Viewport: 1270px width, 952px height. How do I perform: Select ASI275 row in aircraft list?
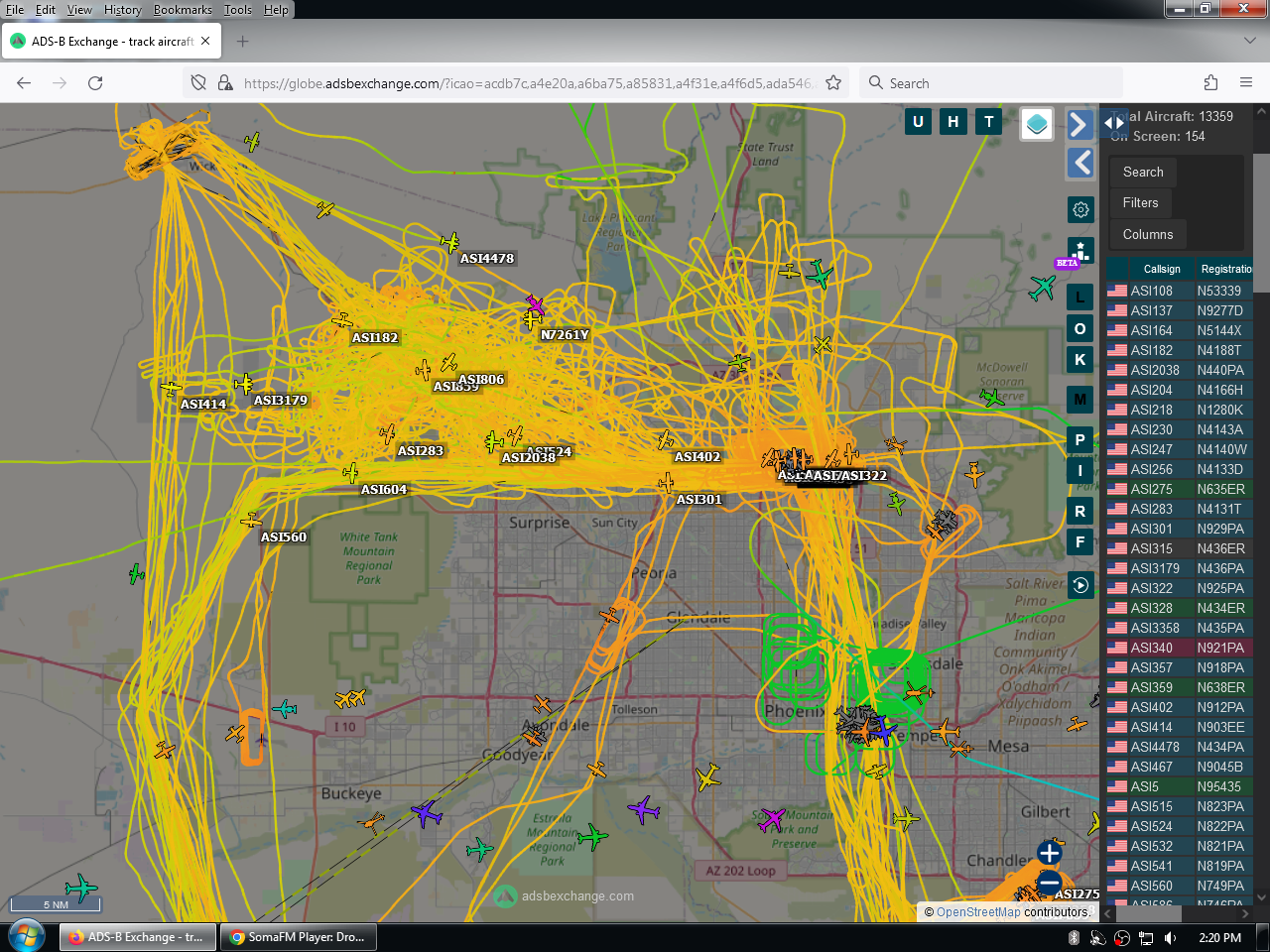pyautogui.click(x=1180, y=489)
